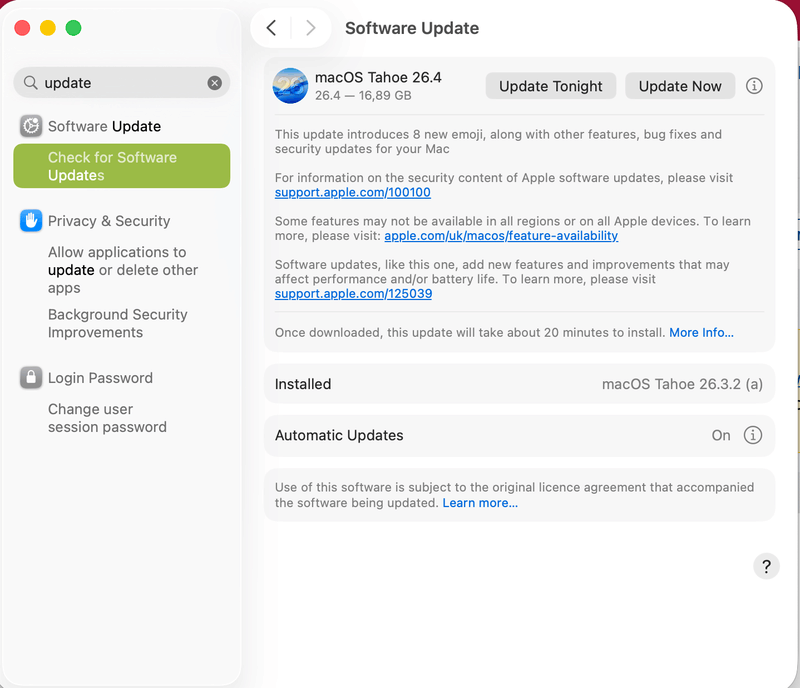Go back with the left chevron
This screenshot has width=800, height=688.
[271, 28]
